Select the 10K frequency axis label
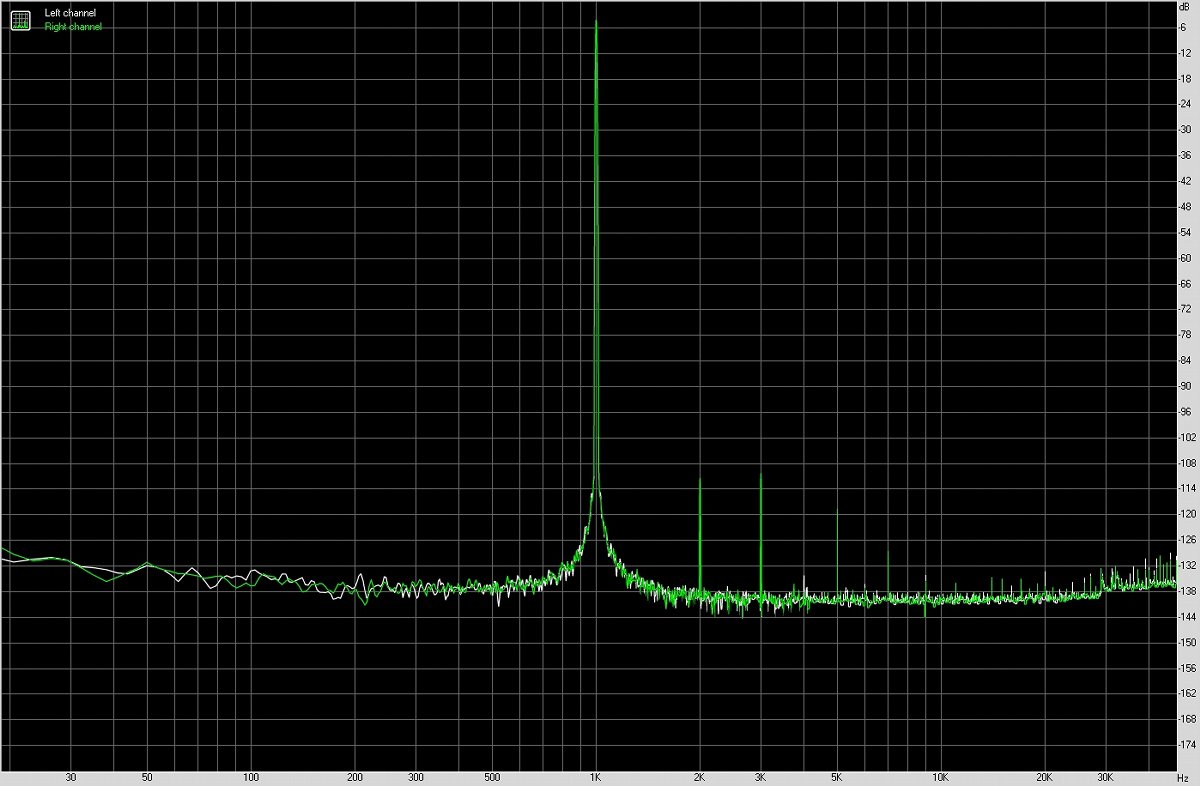1200x786 pixels. tap(940, 777)
